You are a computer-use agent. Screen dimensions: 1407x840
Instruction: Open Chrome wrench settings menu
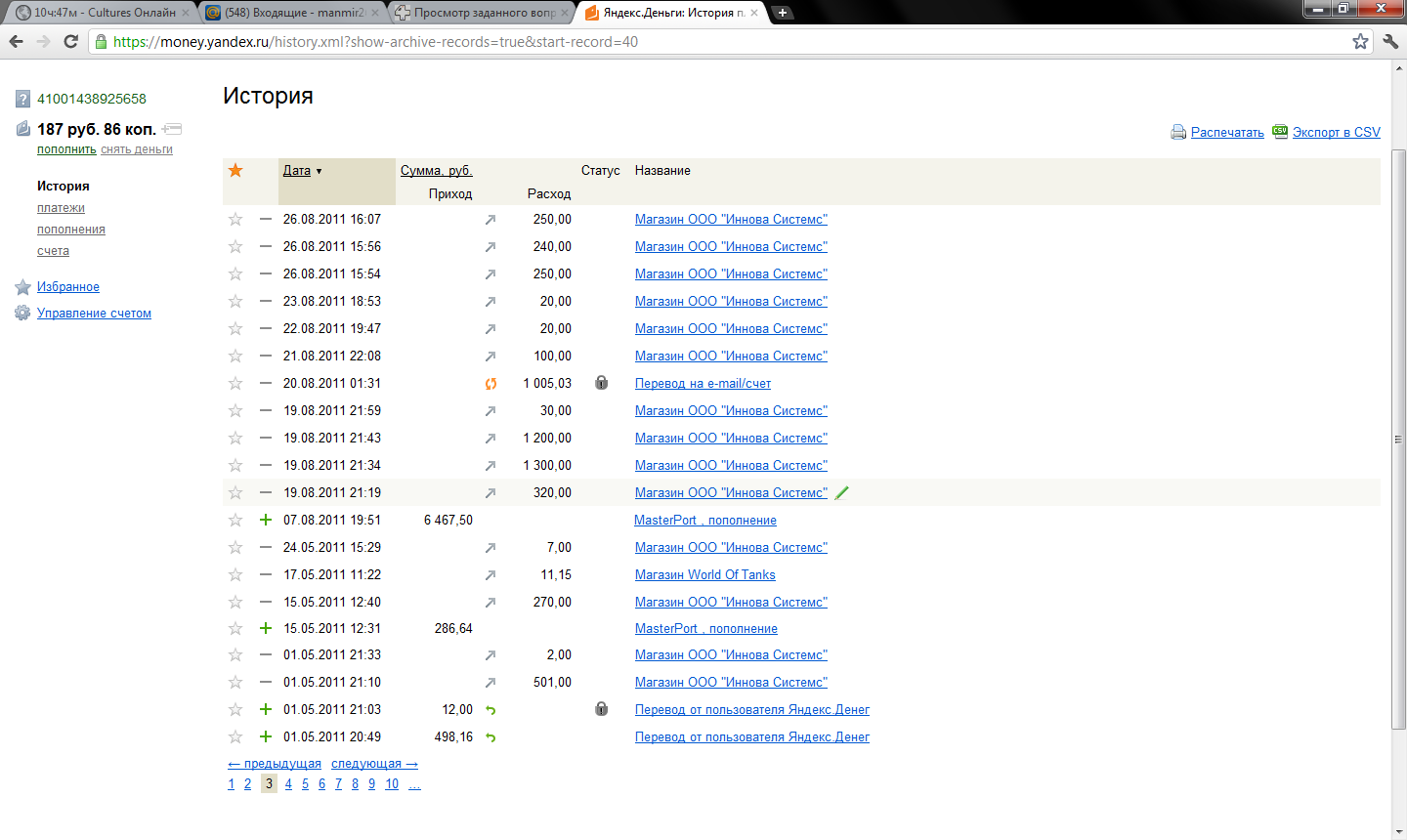pyautogui.click(x=1390, y=41)
